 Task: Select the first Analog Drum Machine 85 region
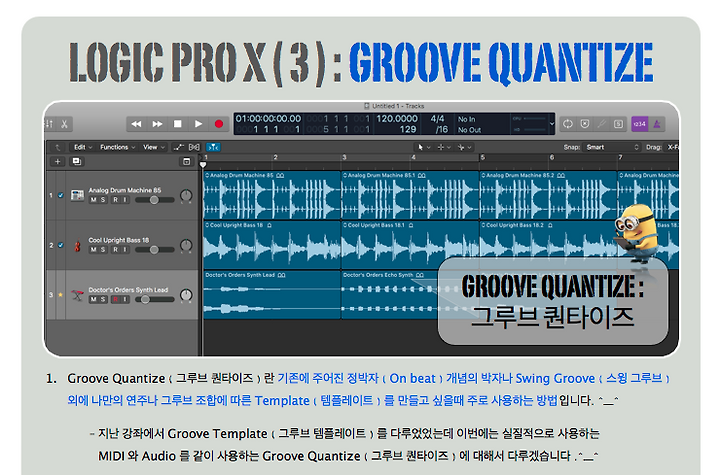coord(272,195)
